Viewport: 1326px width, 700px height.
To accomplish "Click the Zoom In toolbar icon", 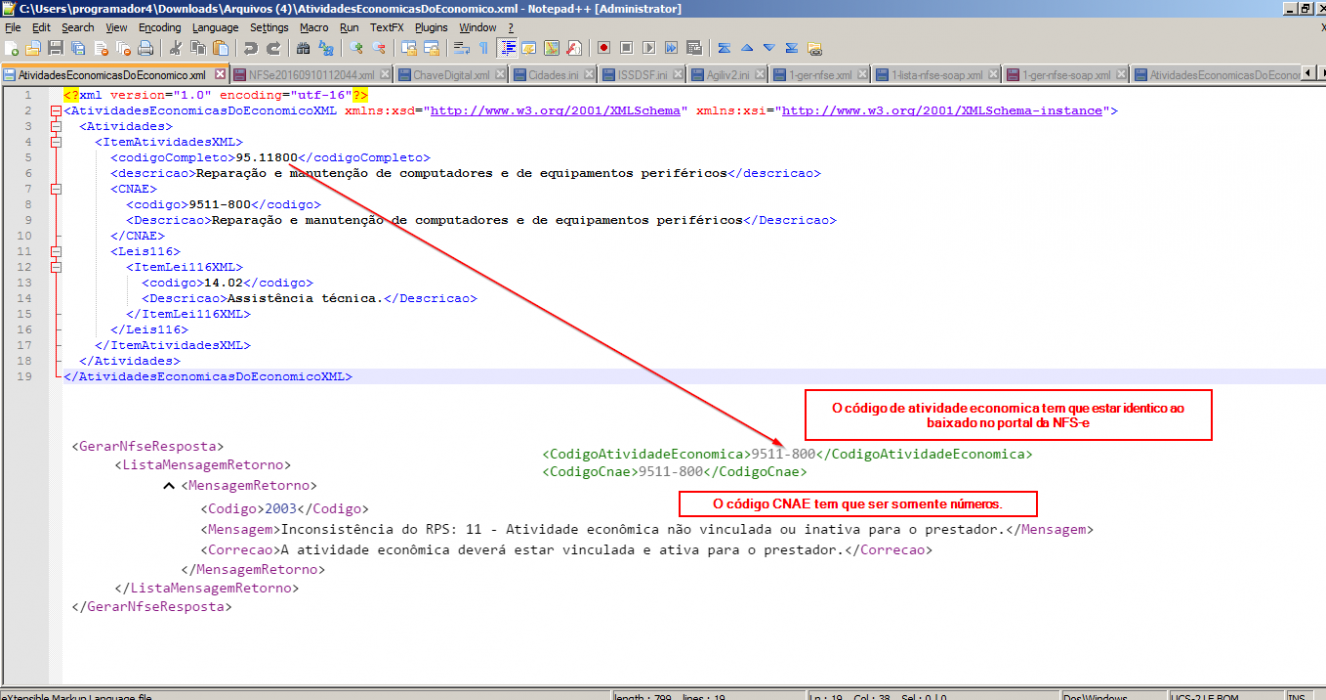I will coord(357,48).
